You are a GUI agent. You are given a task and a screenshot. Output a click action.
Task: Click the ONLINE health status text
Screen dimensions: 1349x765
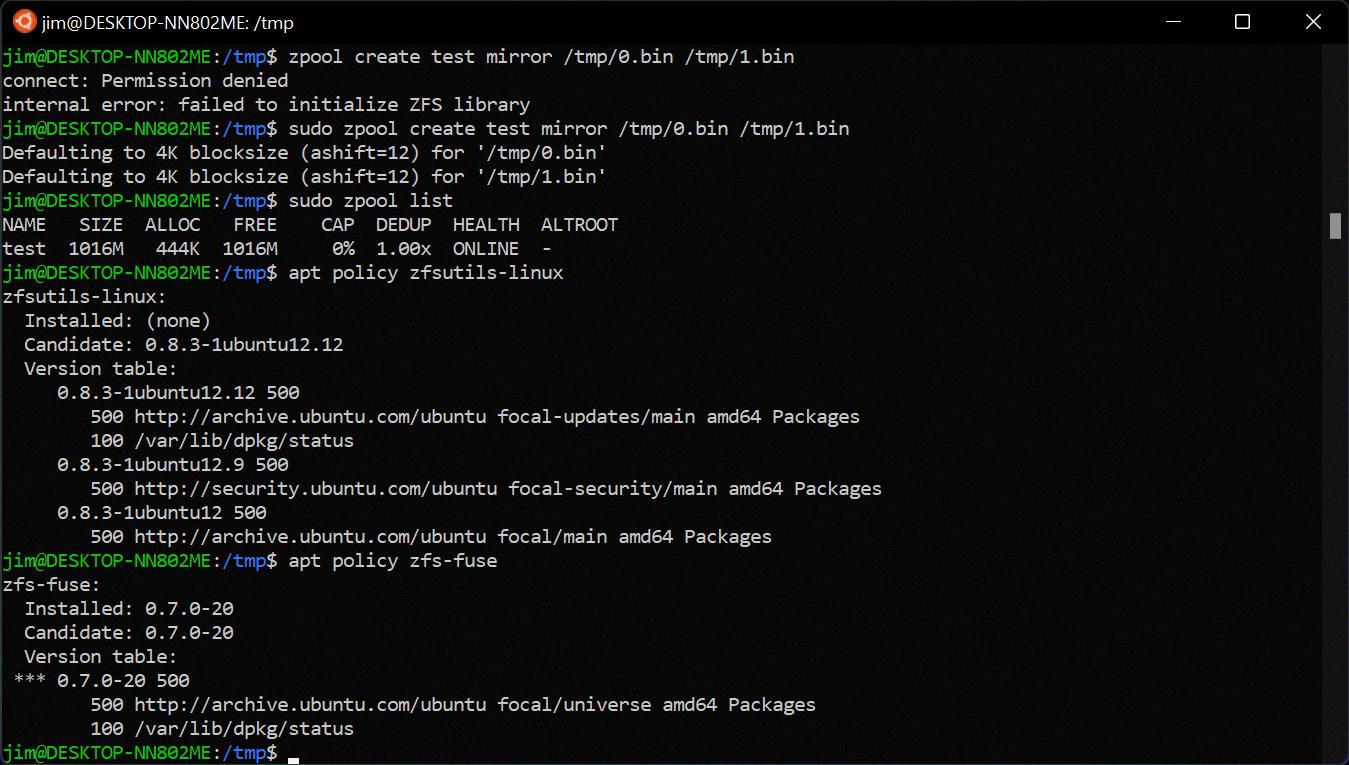[x=486, y=249]
